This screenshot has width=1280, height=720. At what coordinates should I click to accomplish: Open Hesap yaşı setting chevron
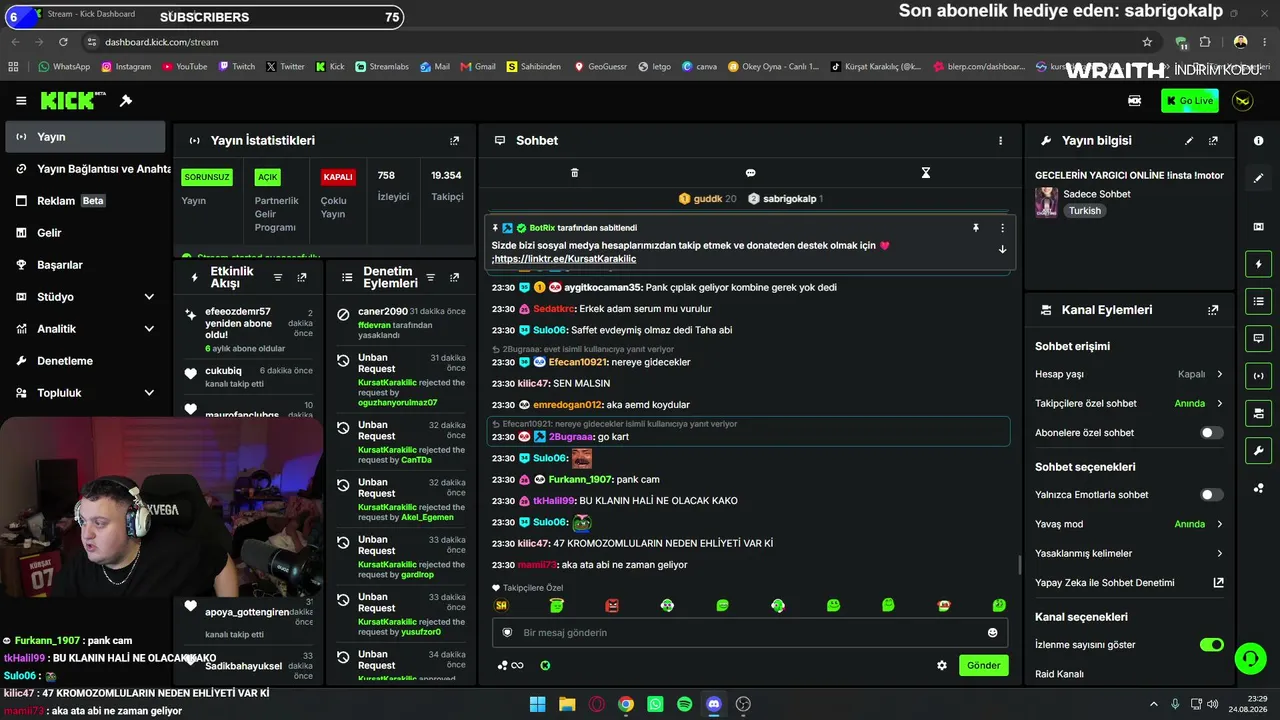[1219, 374]
